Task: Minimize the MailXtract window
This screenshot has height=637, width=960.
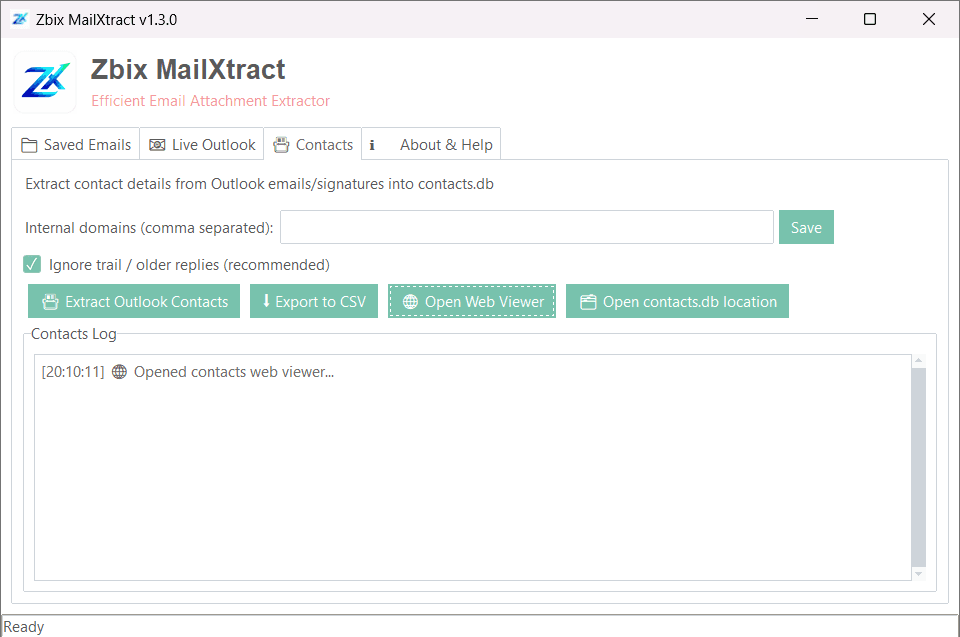Action: [x=812, y=19]
